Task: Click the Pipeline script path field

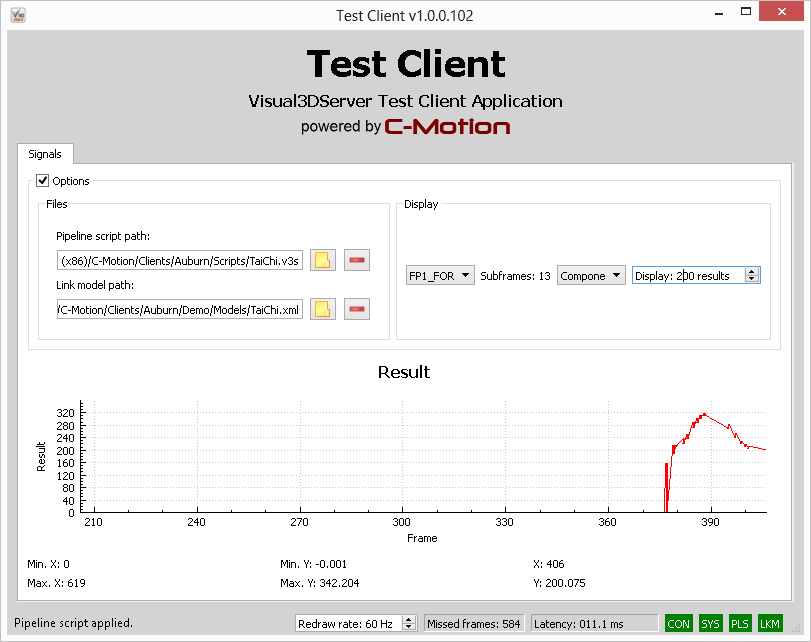Action: point(180,260)
